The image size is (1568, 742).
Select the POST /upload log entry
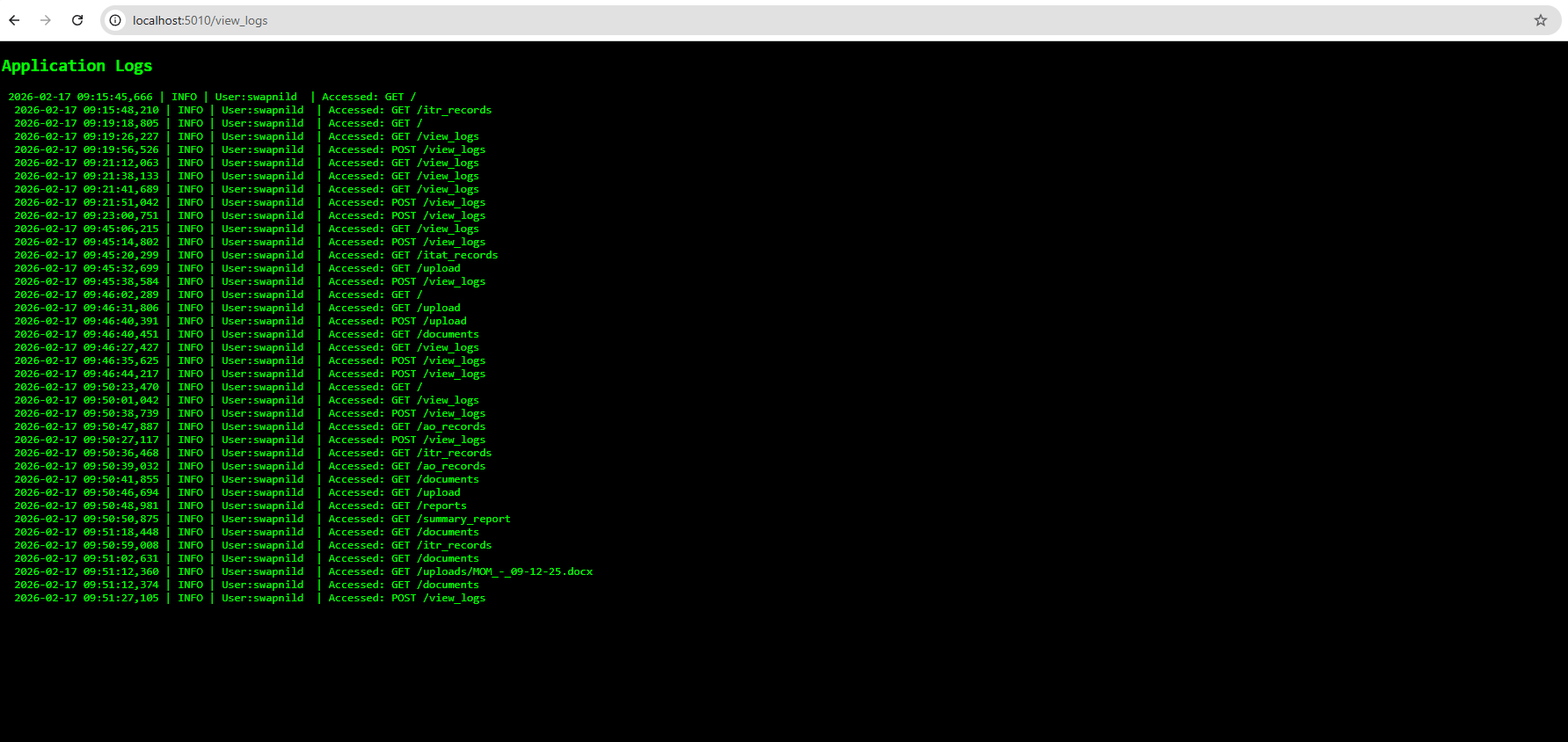(429, 321)
